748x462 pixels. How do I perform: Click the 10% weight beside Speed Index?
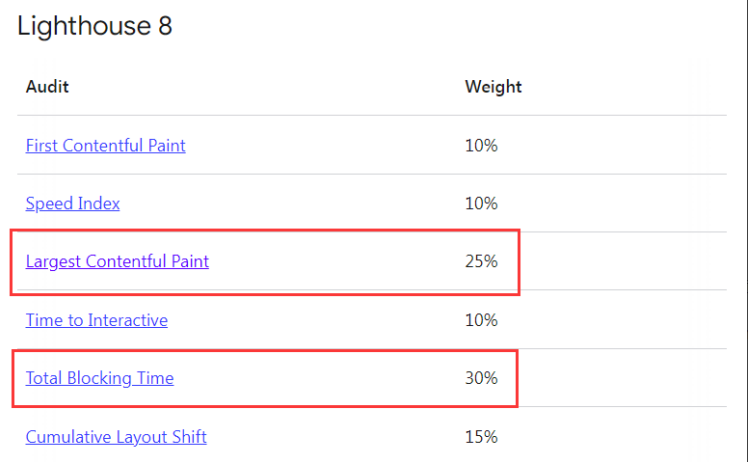point(481,203)
